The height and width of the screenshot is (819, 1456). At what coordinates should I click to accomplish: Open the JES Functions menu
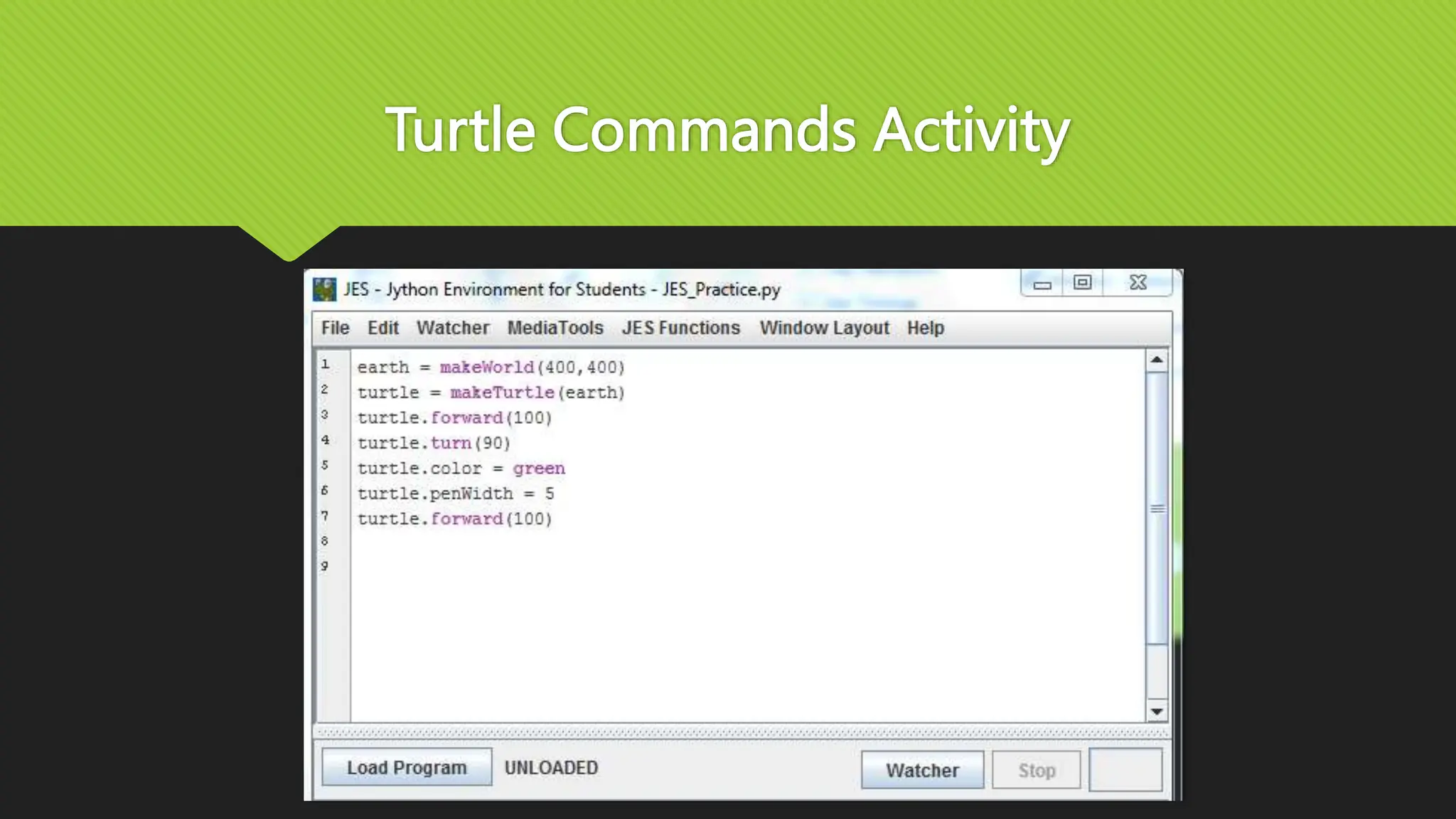tap(681, 328)
